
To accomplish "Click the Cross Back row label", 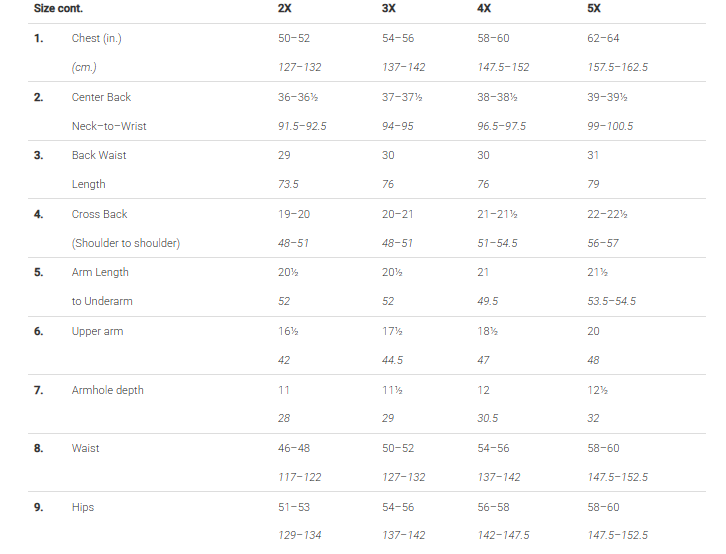I will pyautogui.click(x=99, y=214).
